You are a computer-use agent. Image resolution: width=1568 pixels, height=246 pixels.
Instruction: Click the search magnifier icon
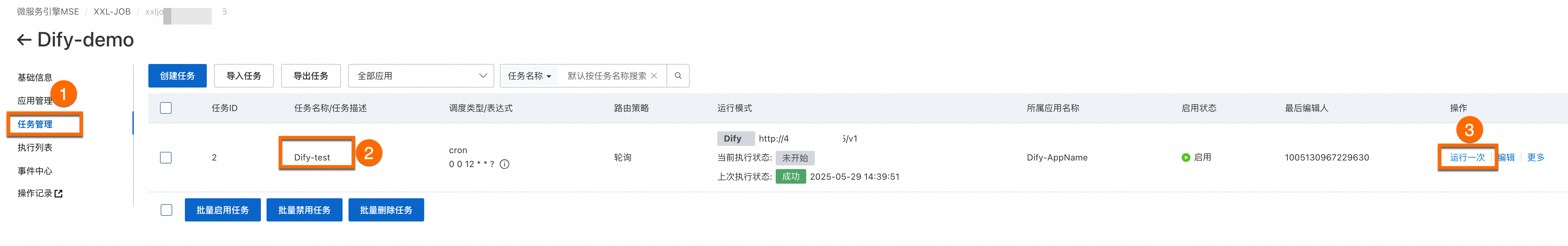coord(677,76)
